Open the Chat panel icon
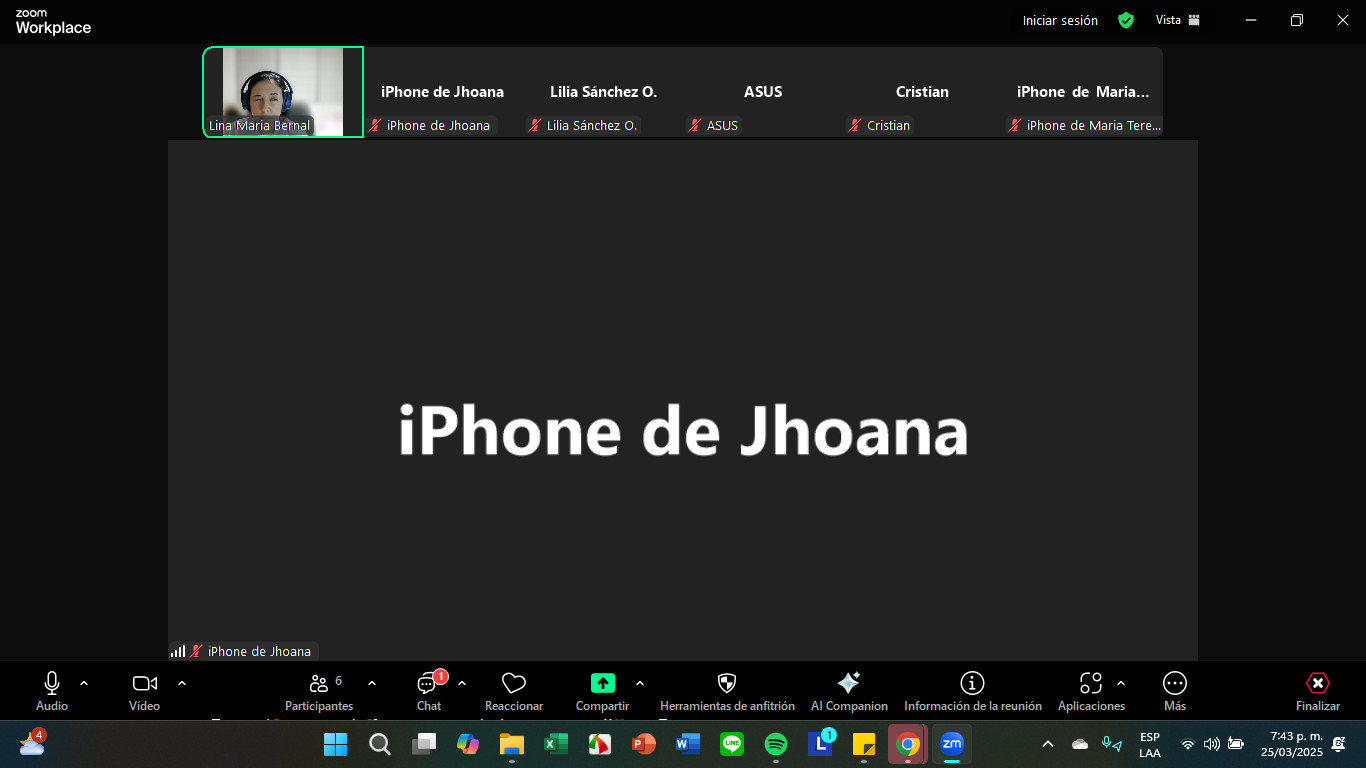1366x768 pixels. coord(428,685)
